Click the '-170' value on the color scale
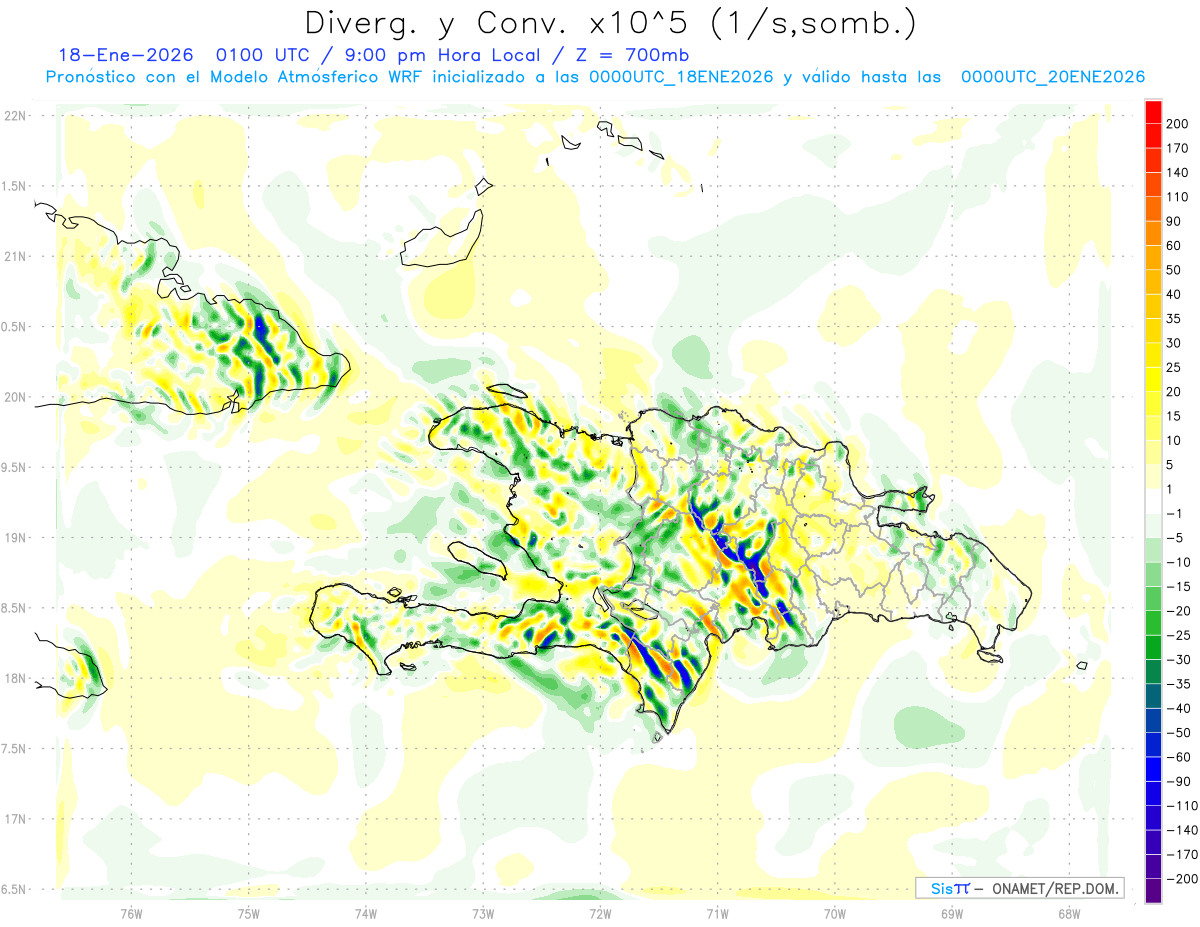Viewport: 1200px width, 927px height. 1181,855
